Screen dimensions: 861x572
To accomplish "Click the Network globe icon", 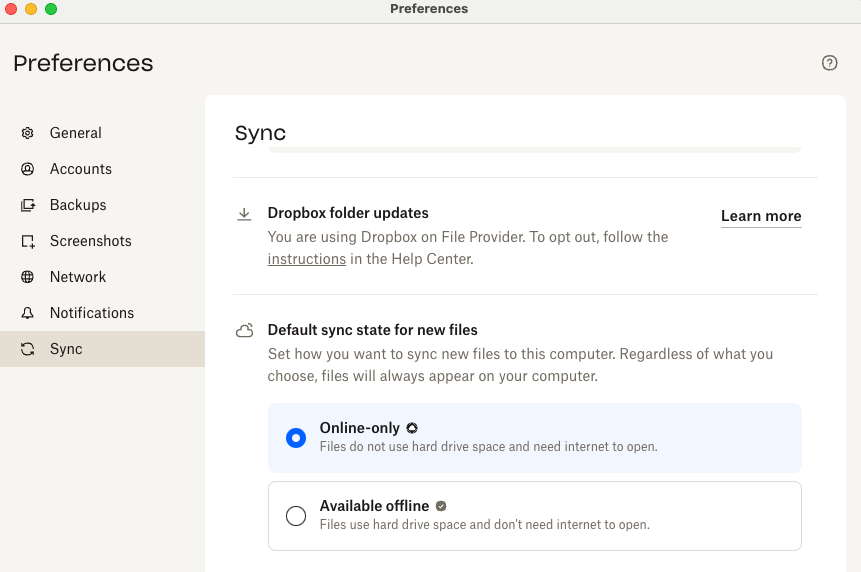I will click(x=27, y=277).
